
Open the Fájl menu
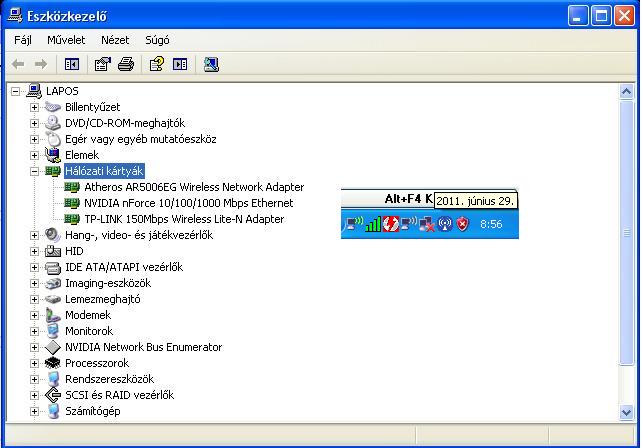(23, 40)
